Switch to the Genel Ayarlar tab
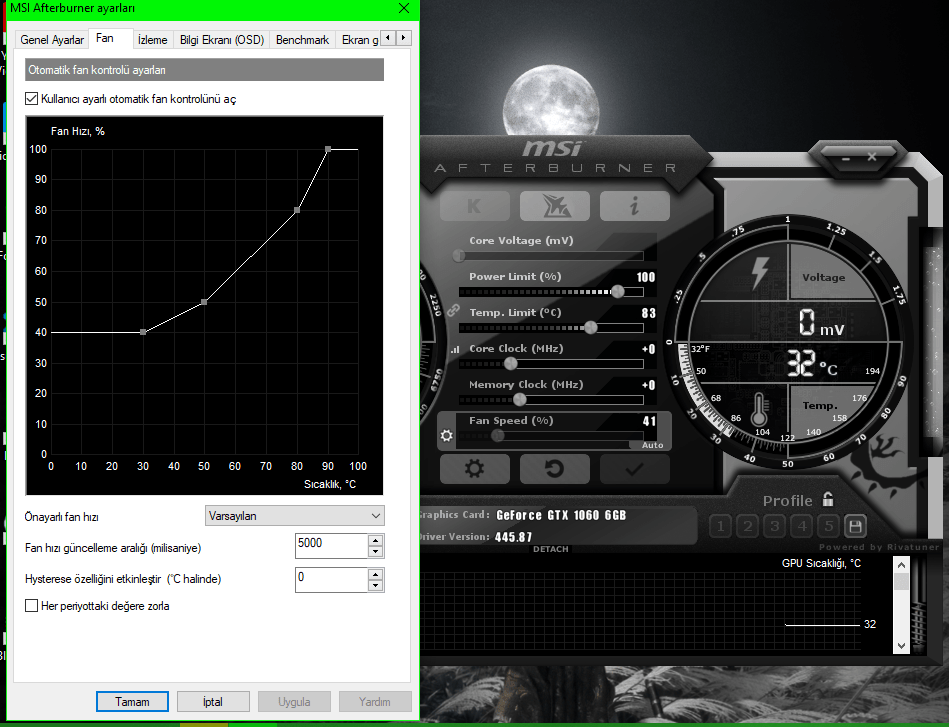The height and width of the screenshot is (727, 949). click(x=52, y=39)
